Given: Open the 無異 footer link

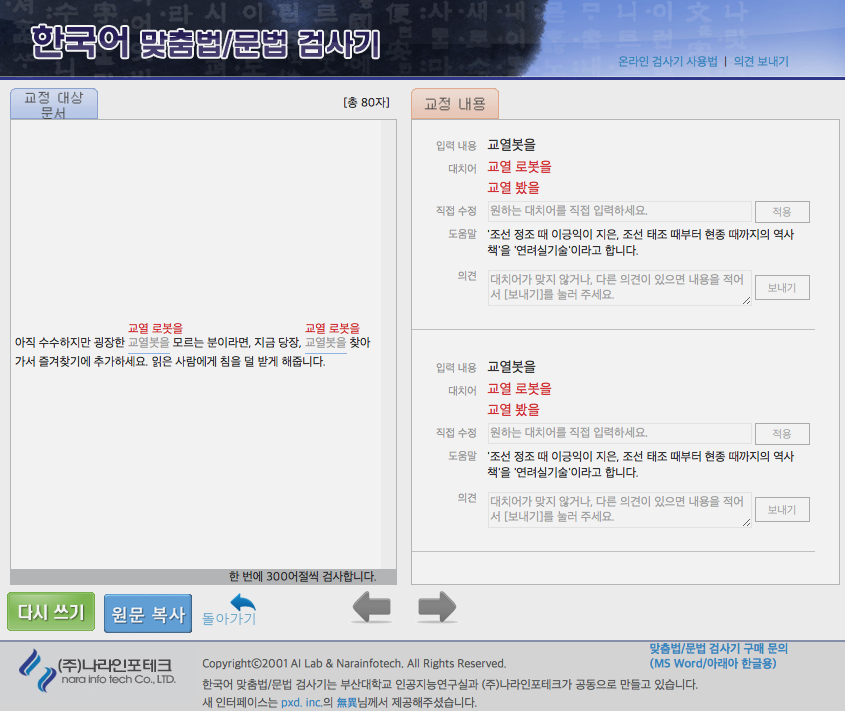Looking at the screenshot, I should coord(347,702).
